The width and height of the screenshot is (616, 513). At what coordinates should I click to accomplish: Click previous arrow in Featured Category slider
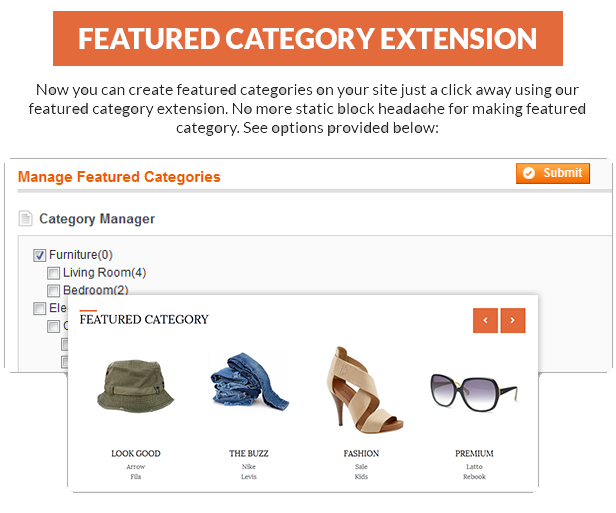coord(485,320)
